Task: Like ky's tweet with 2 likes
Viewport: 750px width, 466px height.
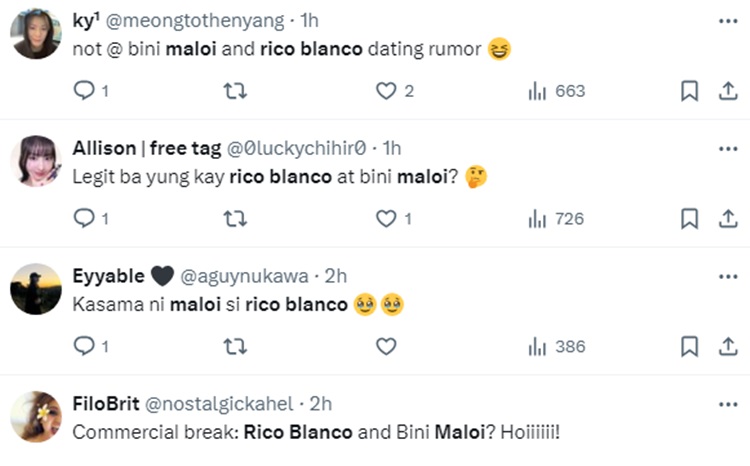Action: tap(386, 91)
